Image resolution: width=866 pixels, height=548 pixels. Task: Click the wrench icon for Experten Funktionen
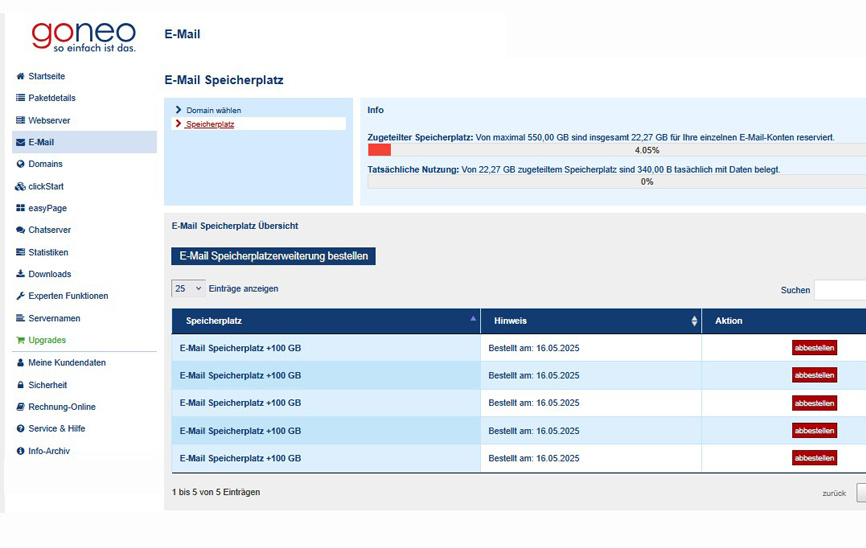[20, 296]
